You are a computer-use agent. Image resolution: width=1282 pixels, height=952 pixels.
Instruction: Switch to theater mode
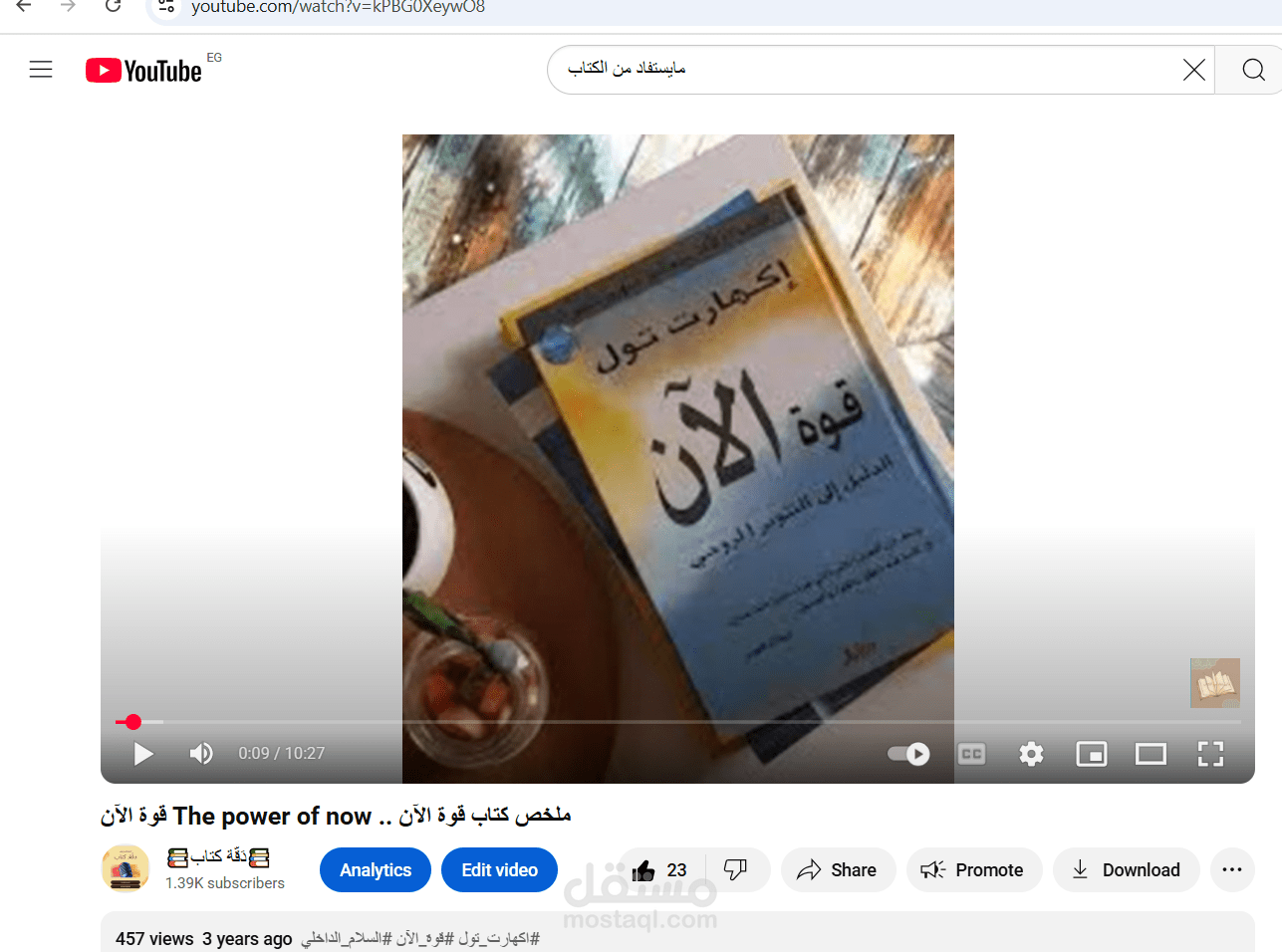click(1151, 754)
